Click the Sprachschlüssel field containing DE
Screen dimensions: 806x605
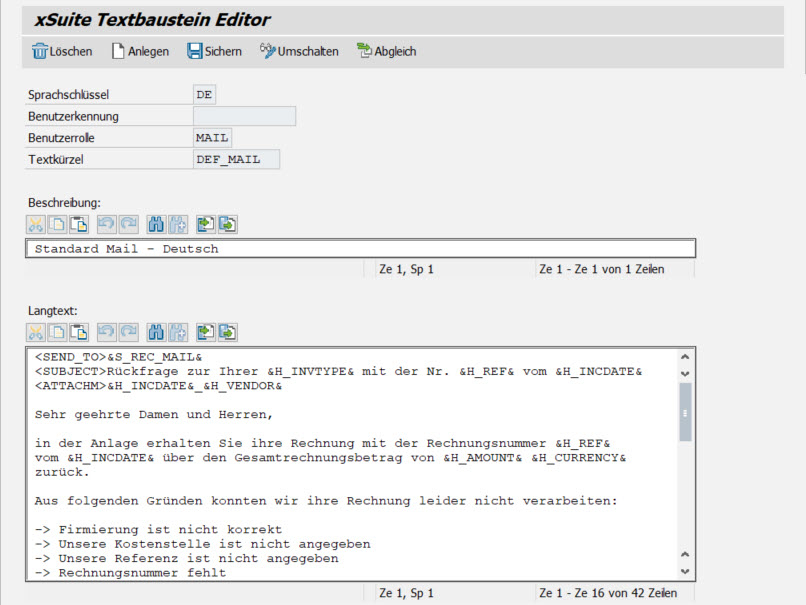205,94
